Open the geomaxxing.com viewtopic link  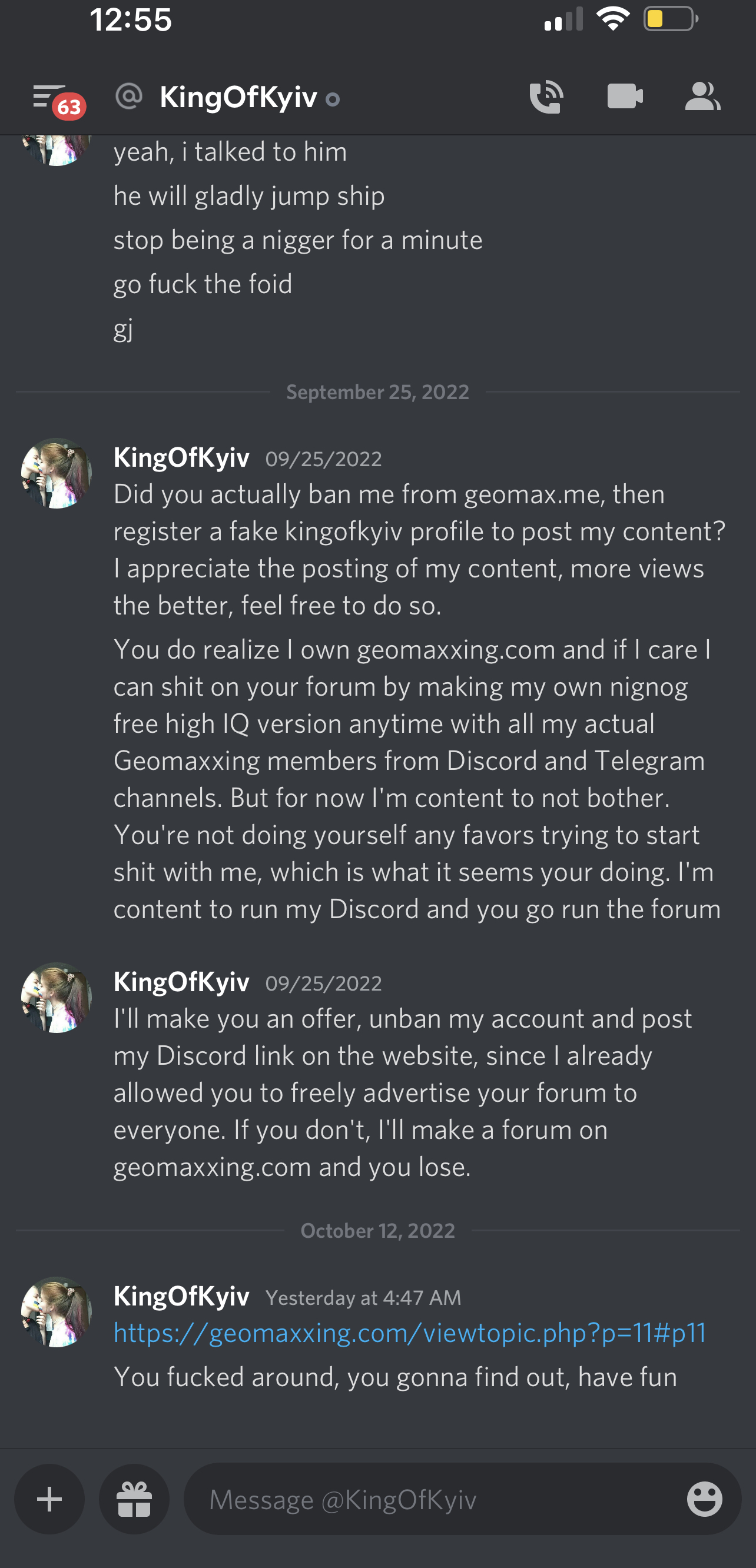pyautogui.click(x=410, y=1333)
